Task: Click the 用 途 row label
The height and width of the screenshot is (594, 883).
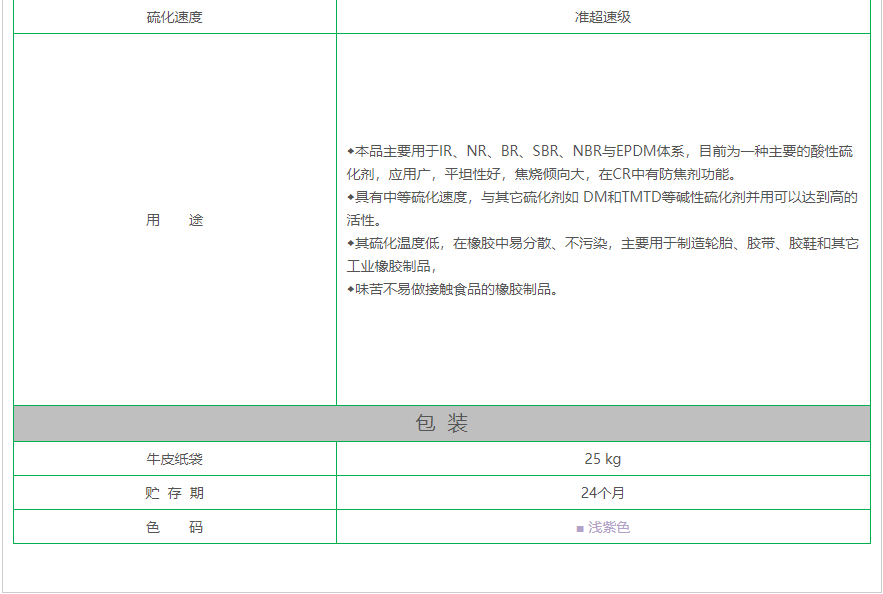Action: point(175,220)
